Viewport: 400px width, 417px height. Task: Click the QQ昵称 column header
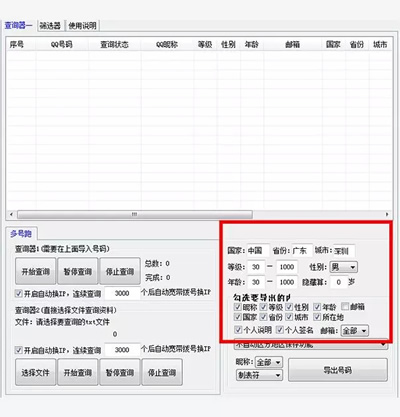tap(167, 44)
